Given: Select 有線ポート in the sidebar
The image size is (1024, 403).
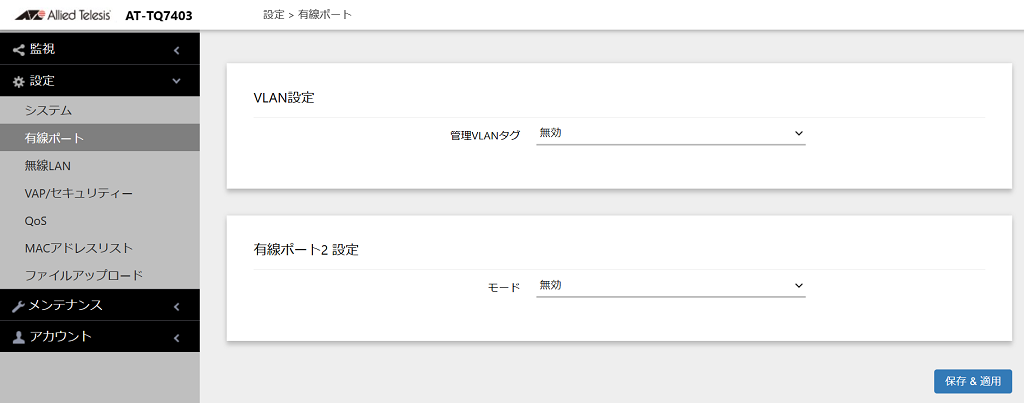Looking at the screenshot, I should pyautogui.click(x=54, y=138).
